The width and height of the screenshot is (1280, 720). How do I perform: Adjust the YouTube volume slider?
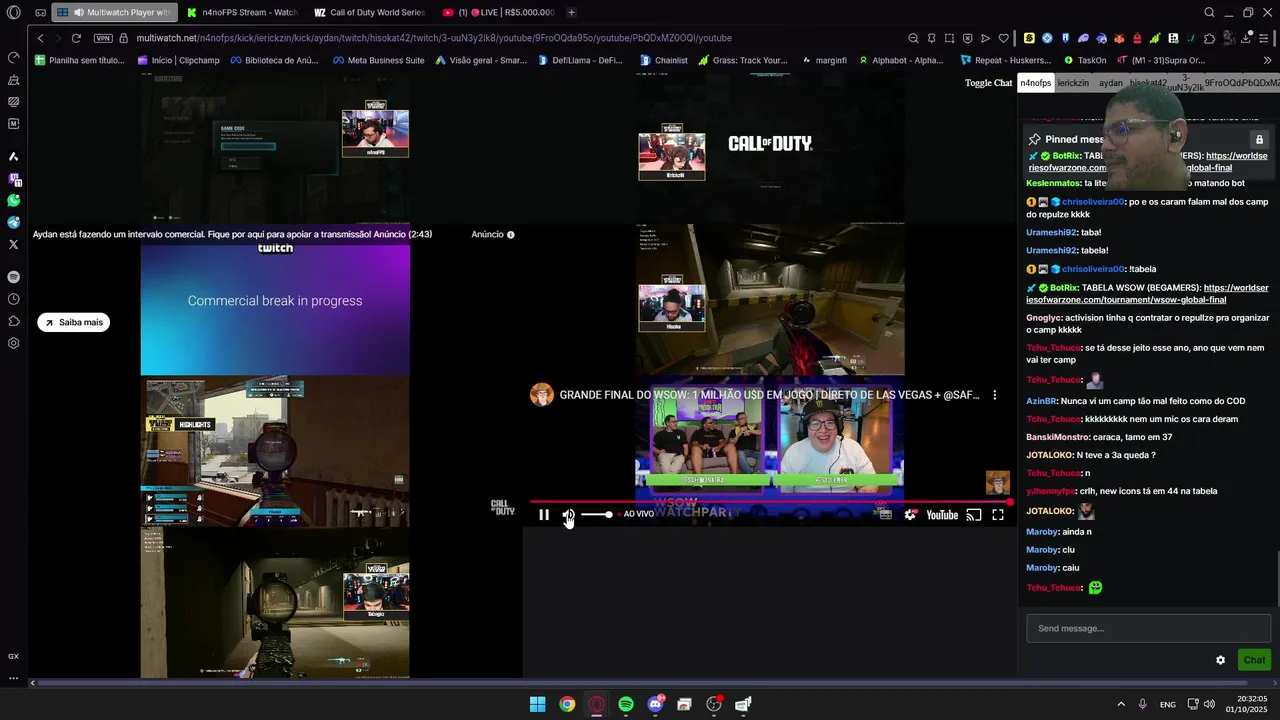click(597, 515)
